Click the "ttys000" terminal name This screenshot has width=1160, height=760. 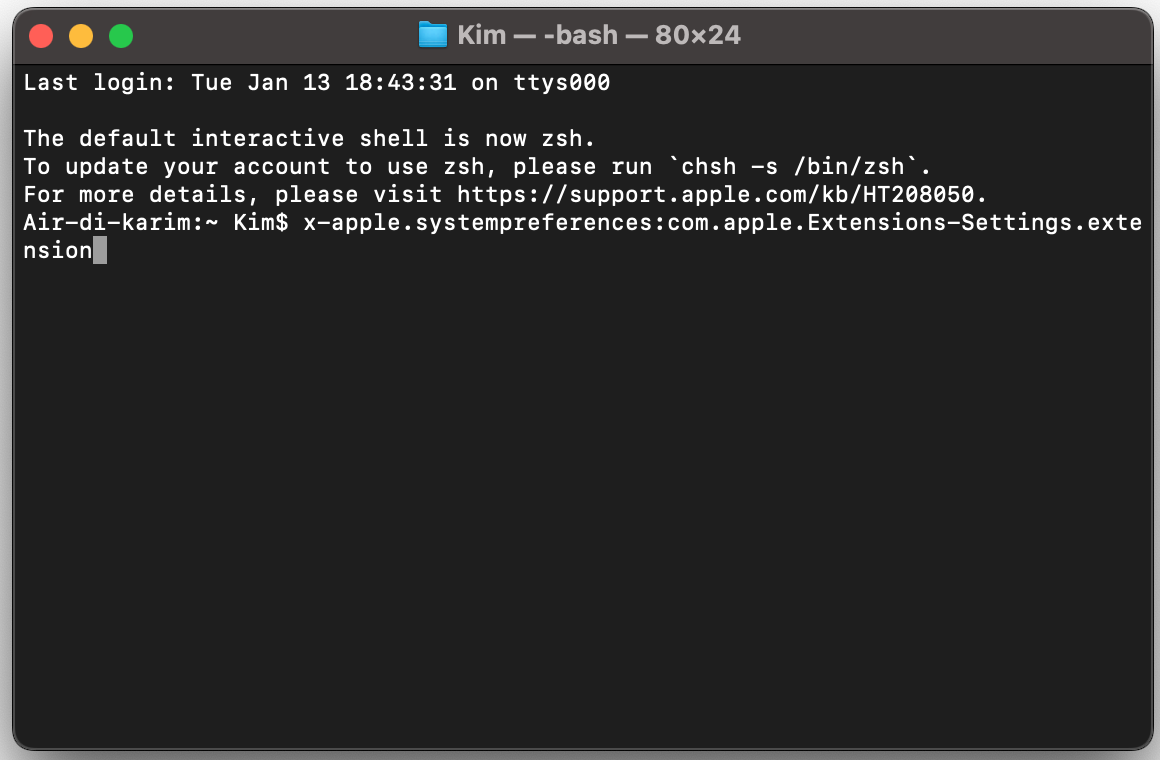coord(562,82)
